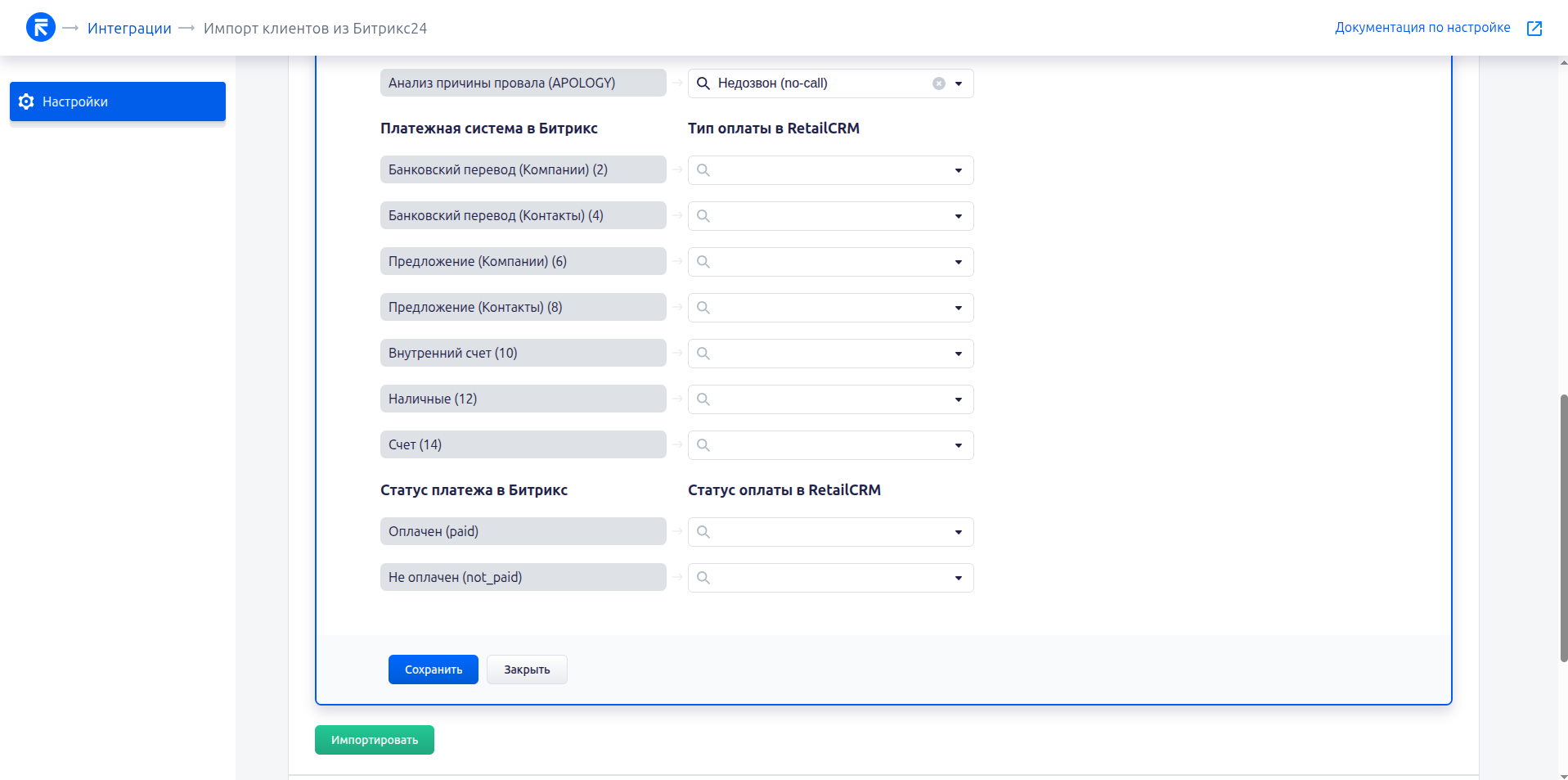
Task: Open payment type dropdown for Внутренний счет (10)
Action: click(959, 354)
